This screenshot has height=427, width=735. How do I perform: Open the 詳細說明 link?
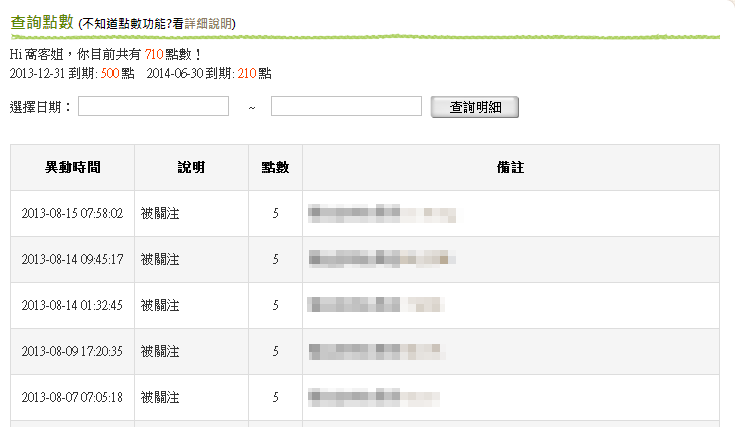click(209, 22)
